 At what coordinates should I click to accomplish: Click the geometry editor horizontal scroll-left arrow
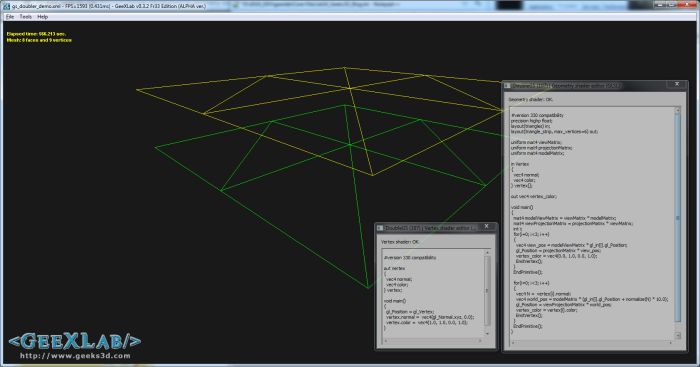click(513, 342)
